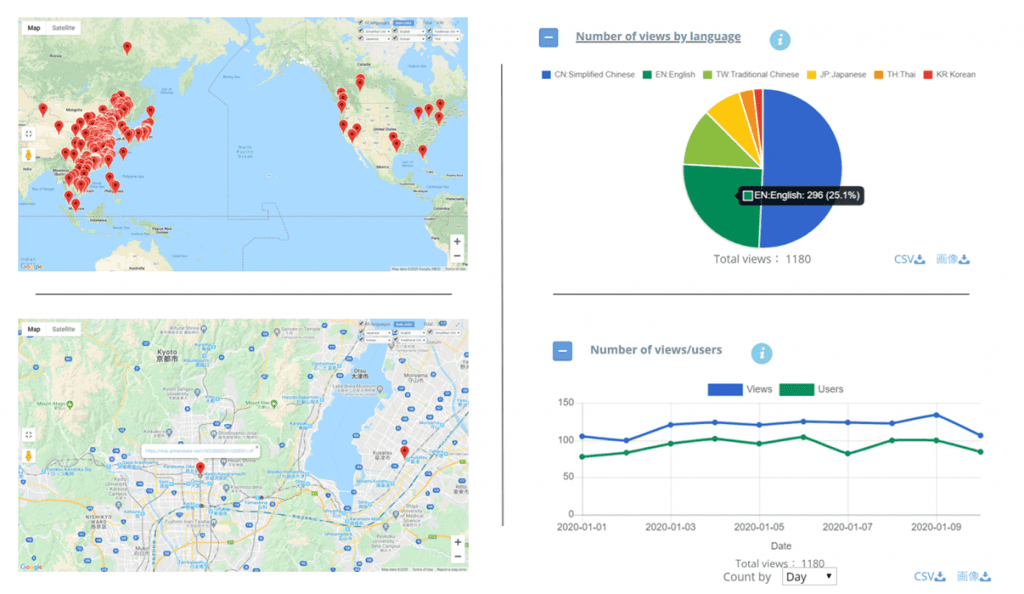Download line chart data as CSV
This screenshot has width=1024, height=594.
[x=929, y=577]
